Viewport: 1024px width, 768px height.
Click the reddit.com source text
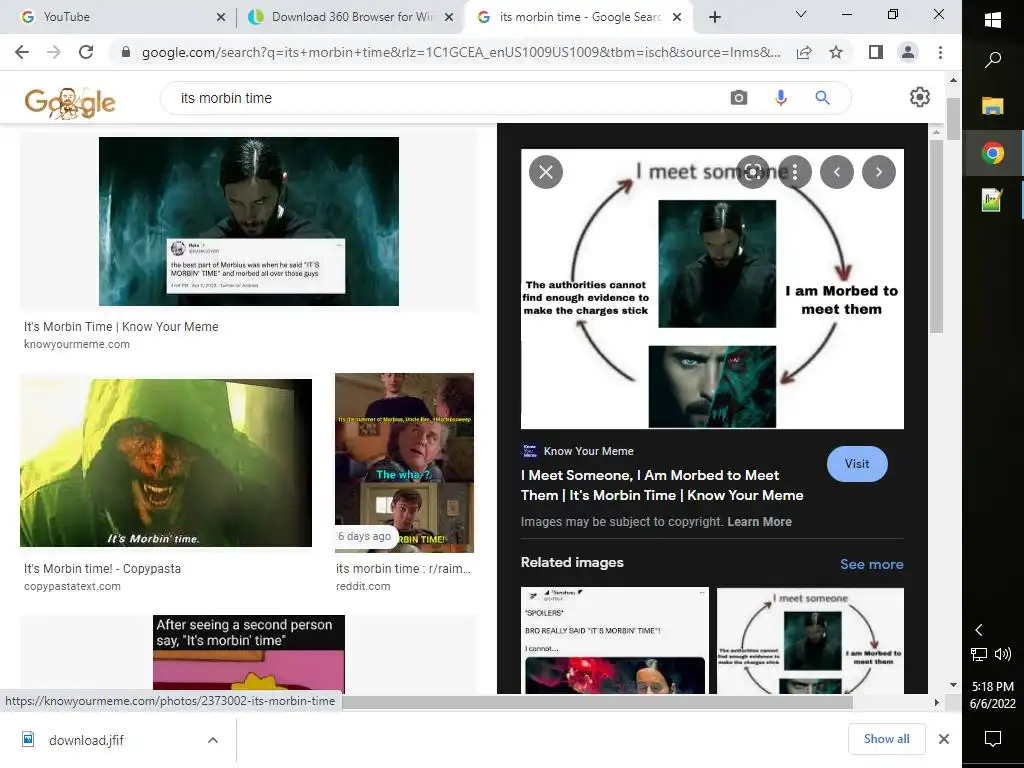[x=363, y=586]
